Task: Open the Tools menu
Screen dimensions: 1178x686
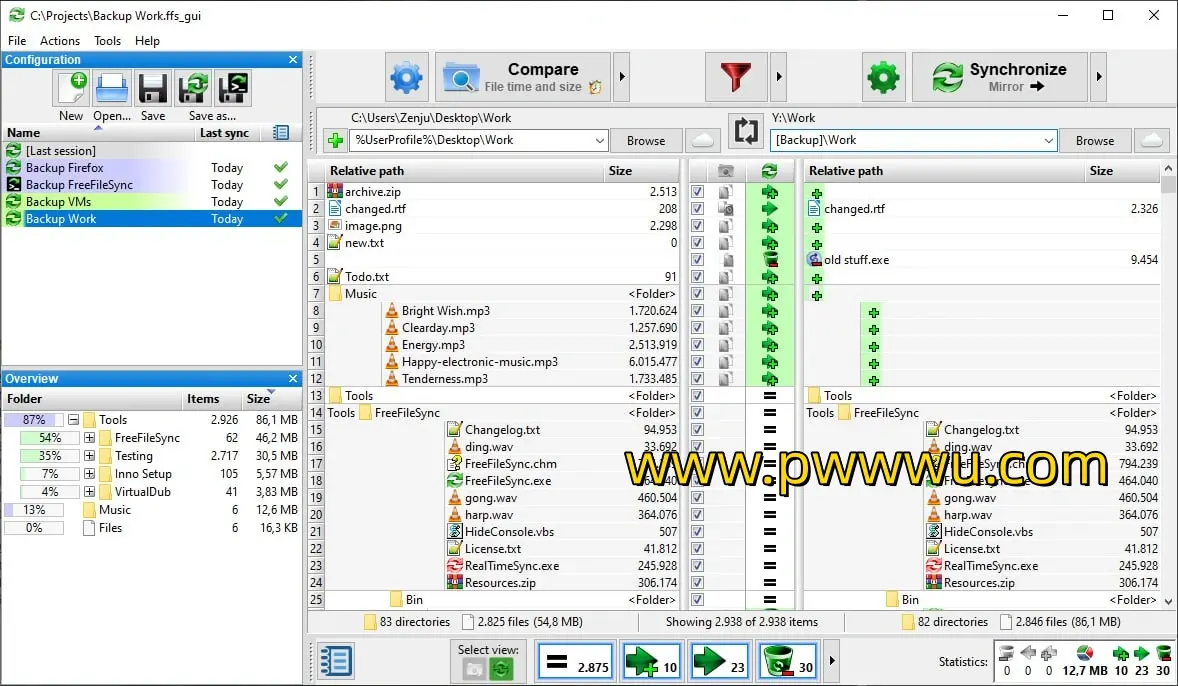Action: 107,41
